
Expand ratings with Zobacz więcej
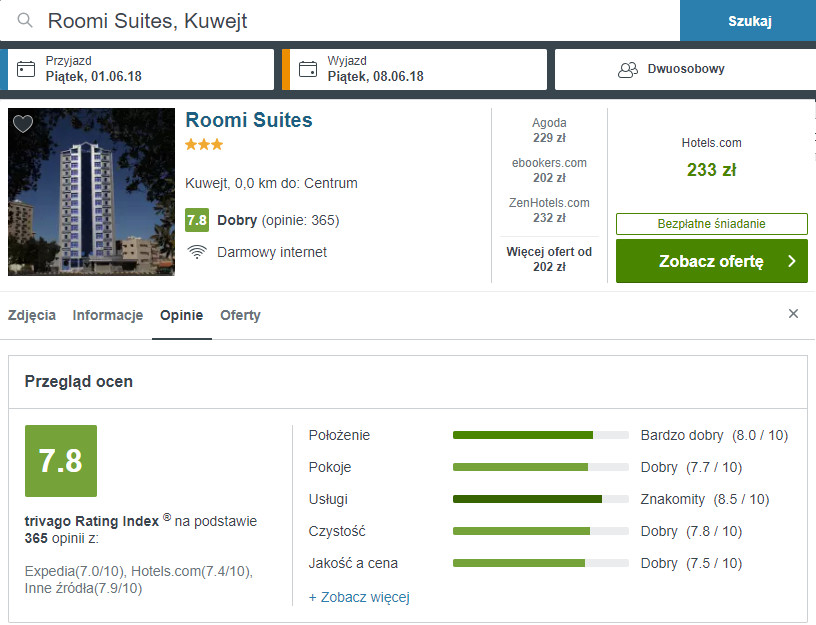[x=359, y=597]
